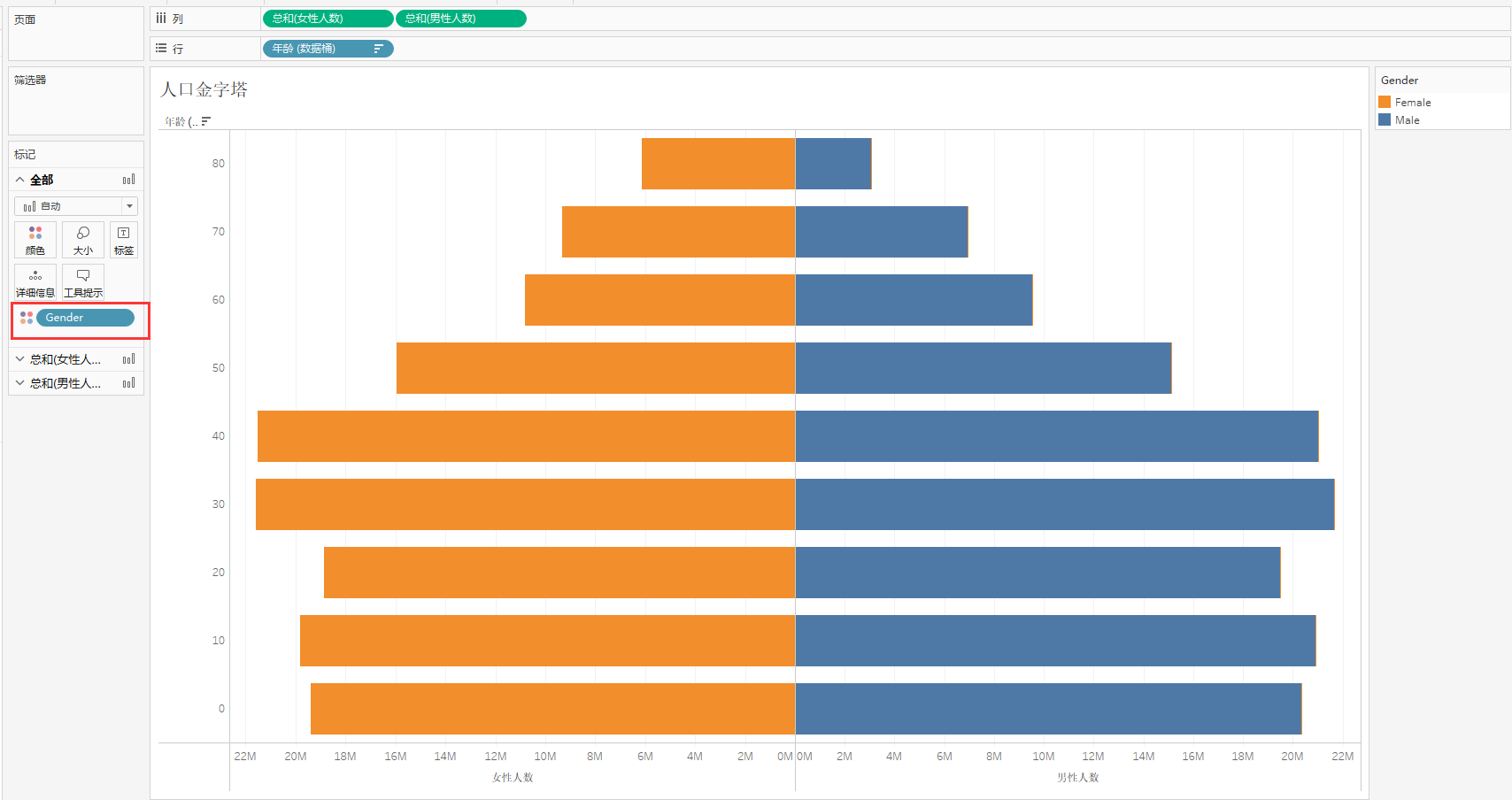Select the Male legend label
1512x800 pixels.
1408,120
